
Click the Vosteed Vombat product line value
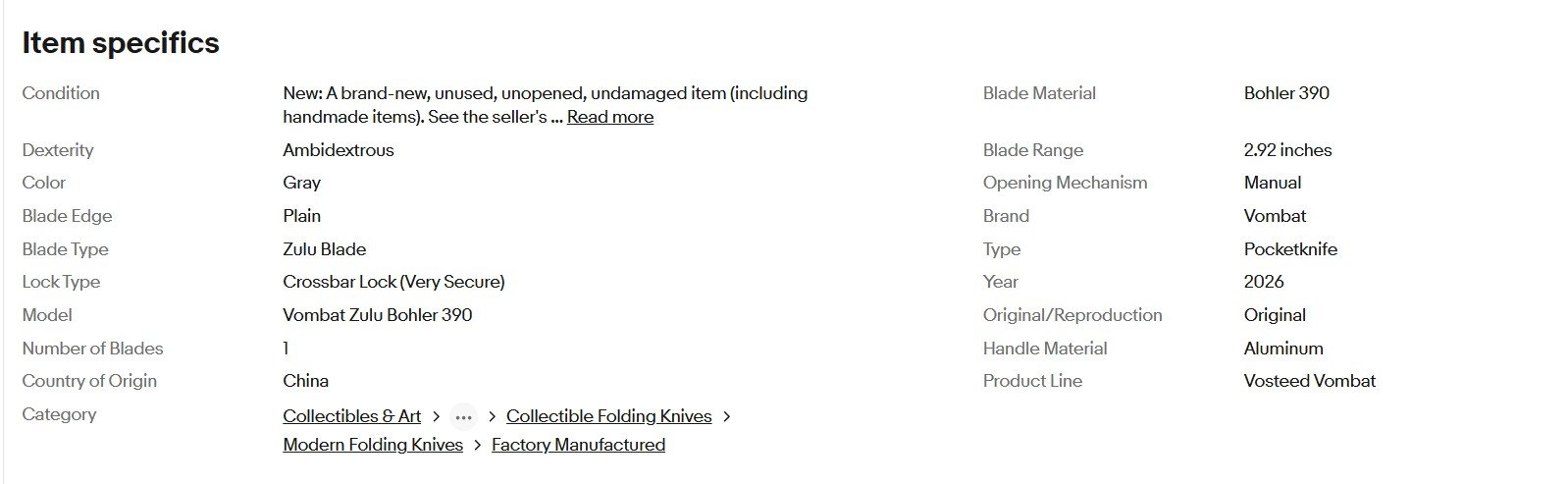[1309, 381]
